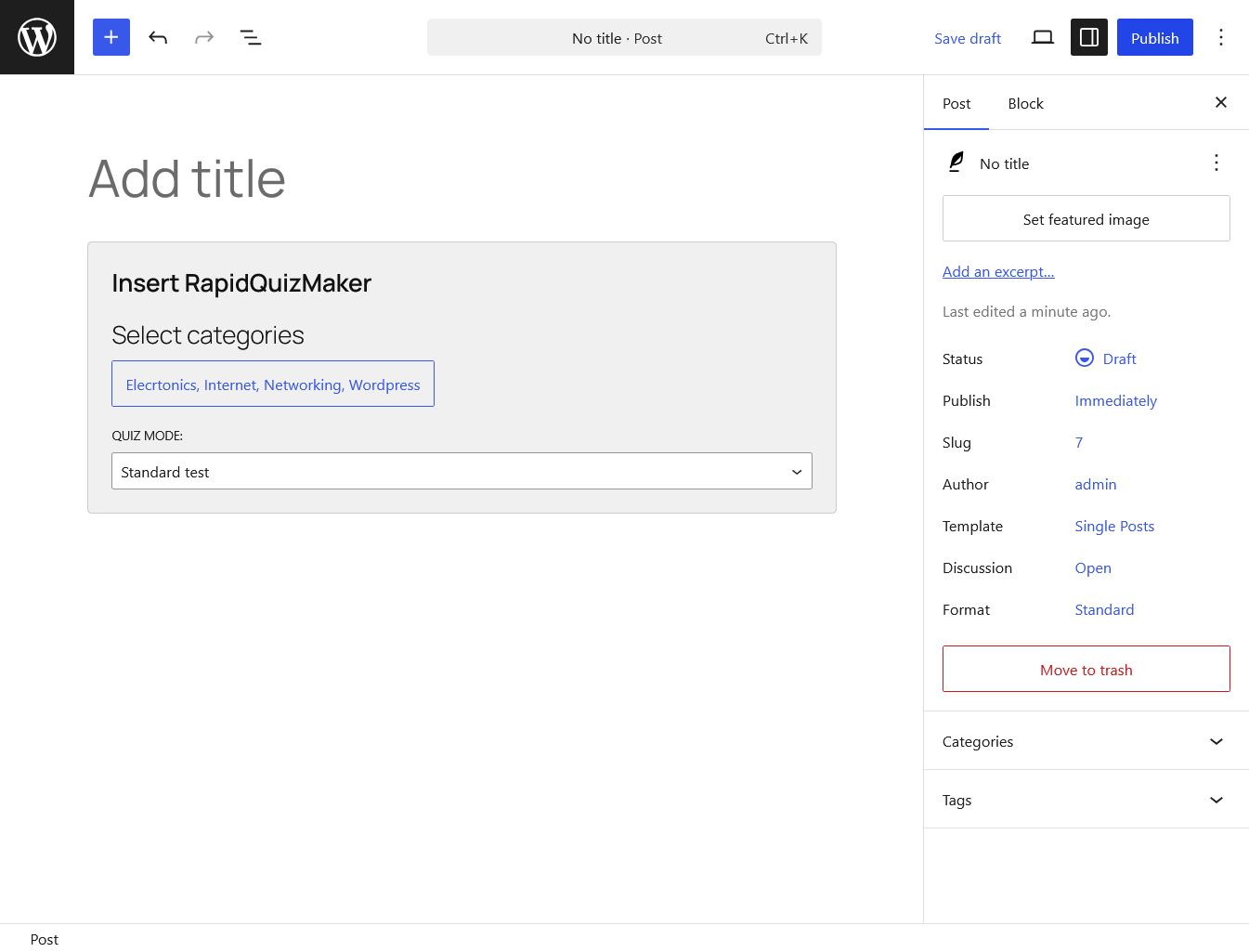Open the block inserter plus button
Viewport: 1249px width, 952px height.
point(111,37)
